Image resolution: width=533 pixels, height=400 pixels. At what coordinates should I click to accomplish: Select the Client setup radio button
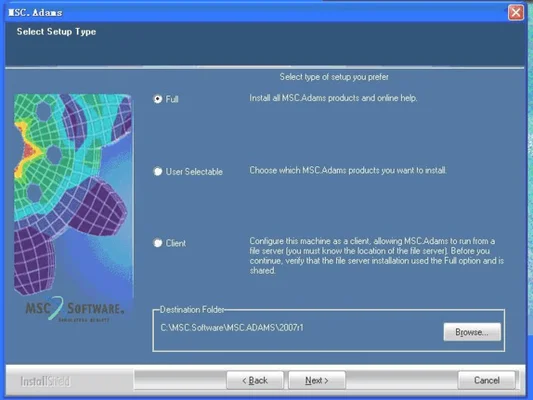[158, 243]
